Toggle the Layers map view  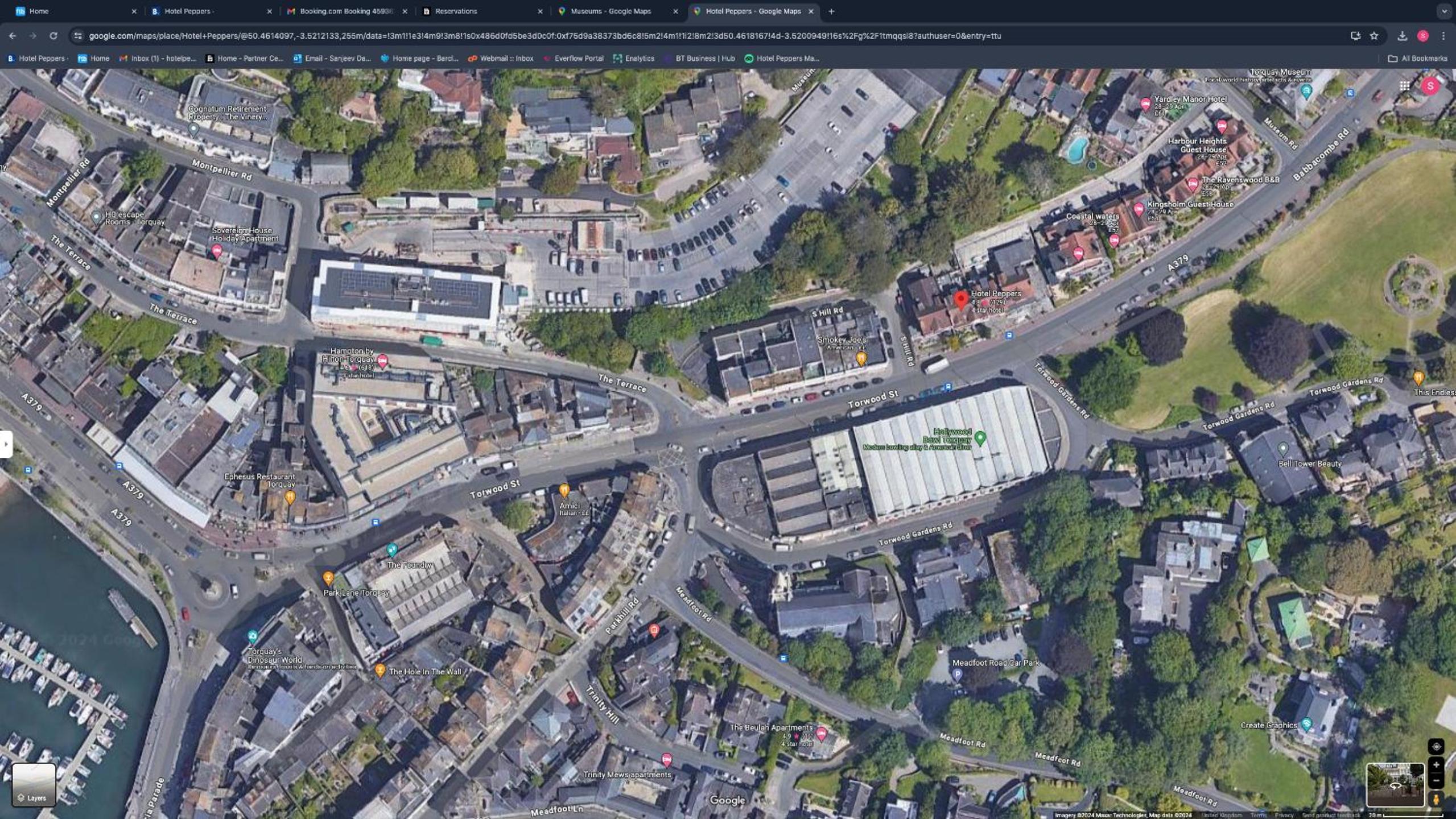[x=34, y=785]
